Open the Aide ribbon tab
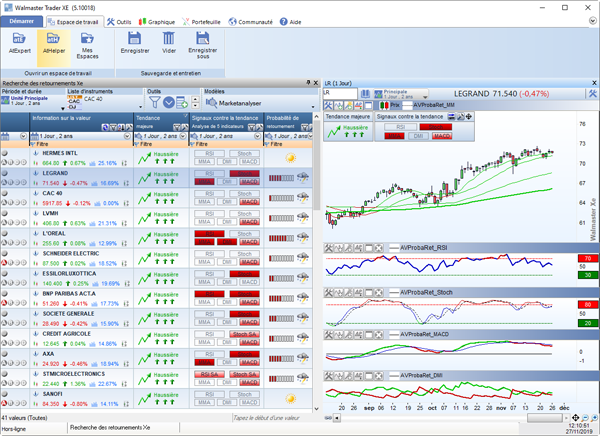Image resolution: width=600 pixels, height=436 pixels. click(290, 22)
